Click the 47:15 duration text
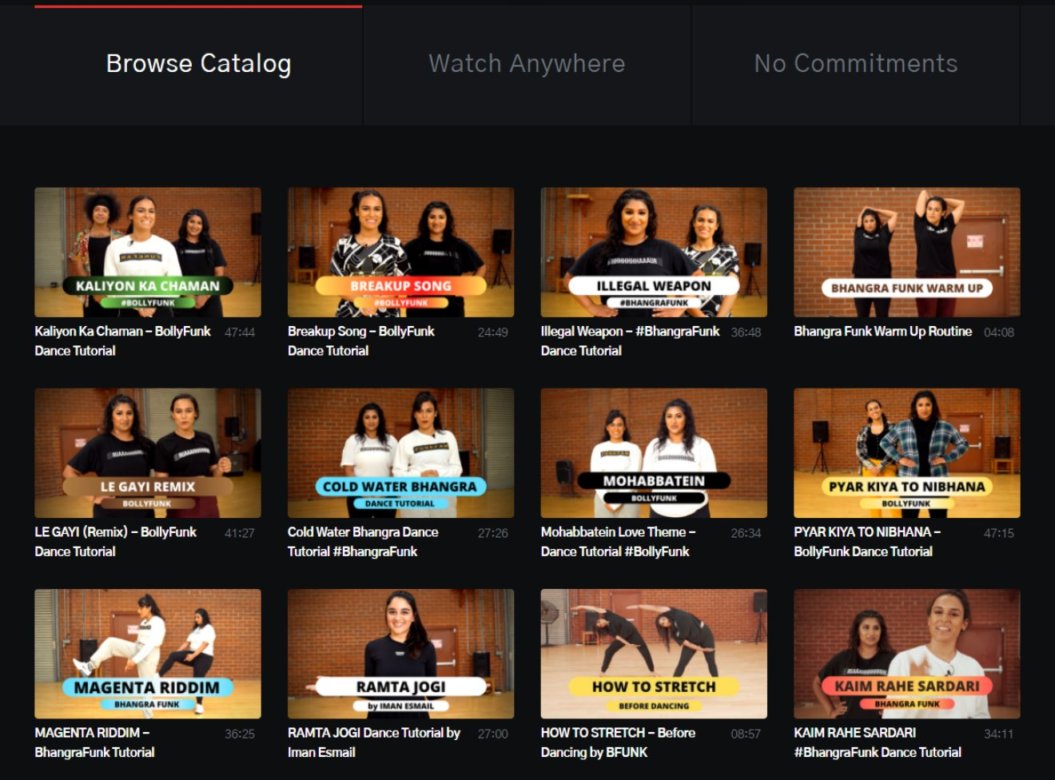The image size is (1055, 780). click(998, 533)
